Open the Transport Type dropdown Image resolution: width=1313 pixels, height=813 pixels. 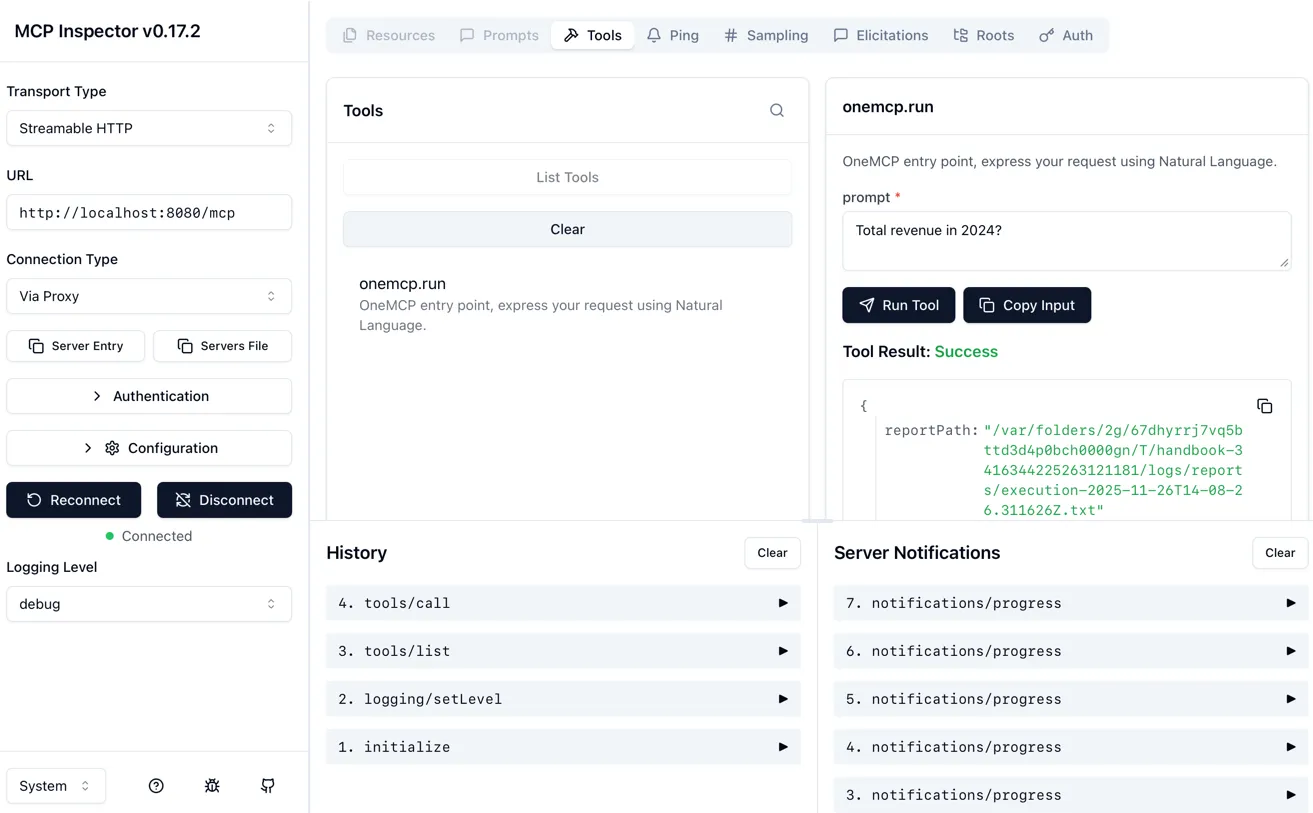[149, 128]
